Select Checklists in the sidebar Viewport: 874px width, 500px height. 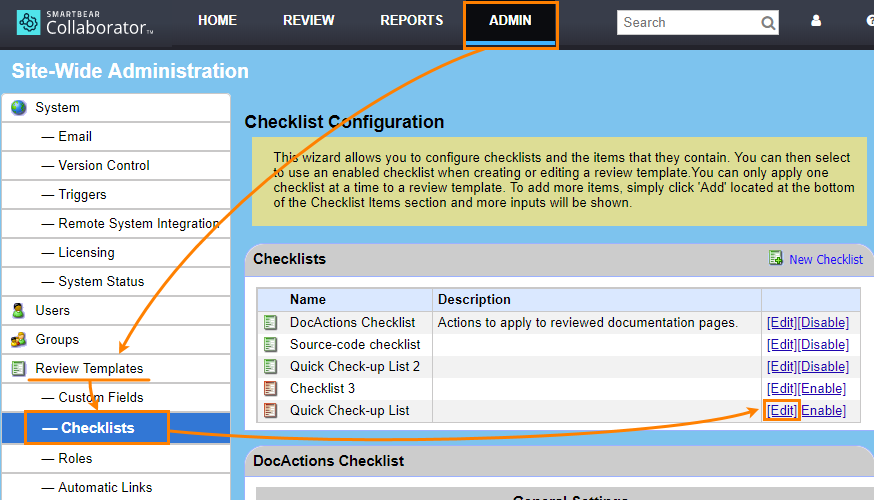[x=116, y=428]
